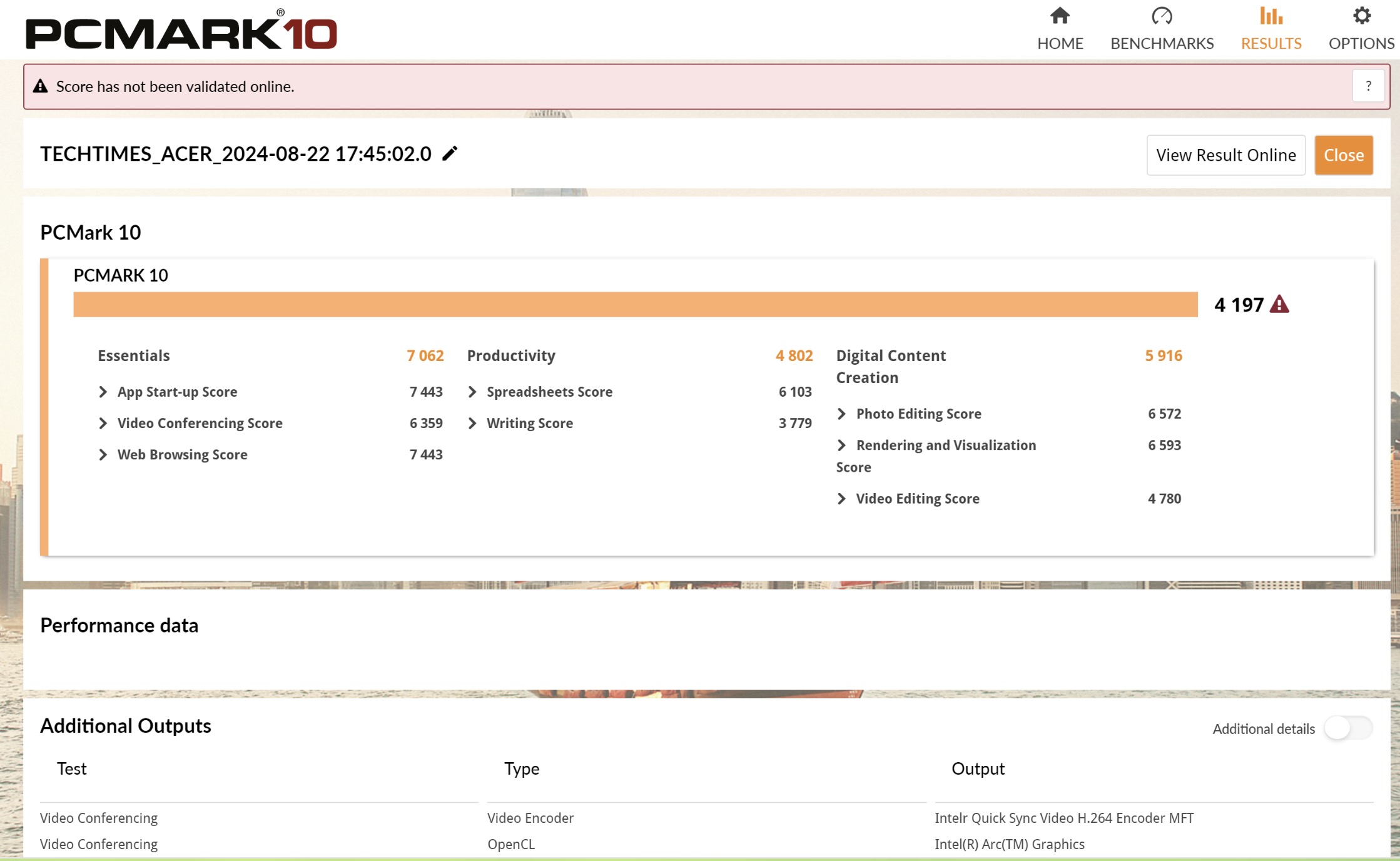Click the pencil icon to rename result
Image resolution: width=1400 pixels, height=861 pixels.
[450, 153]
